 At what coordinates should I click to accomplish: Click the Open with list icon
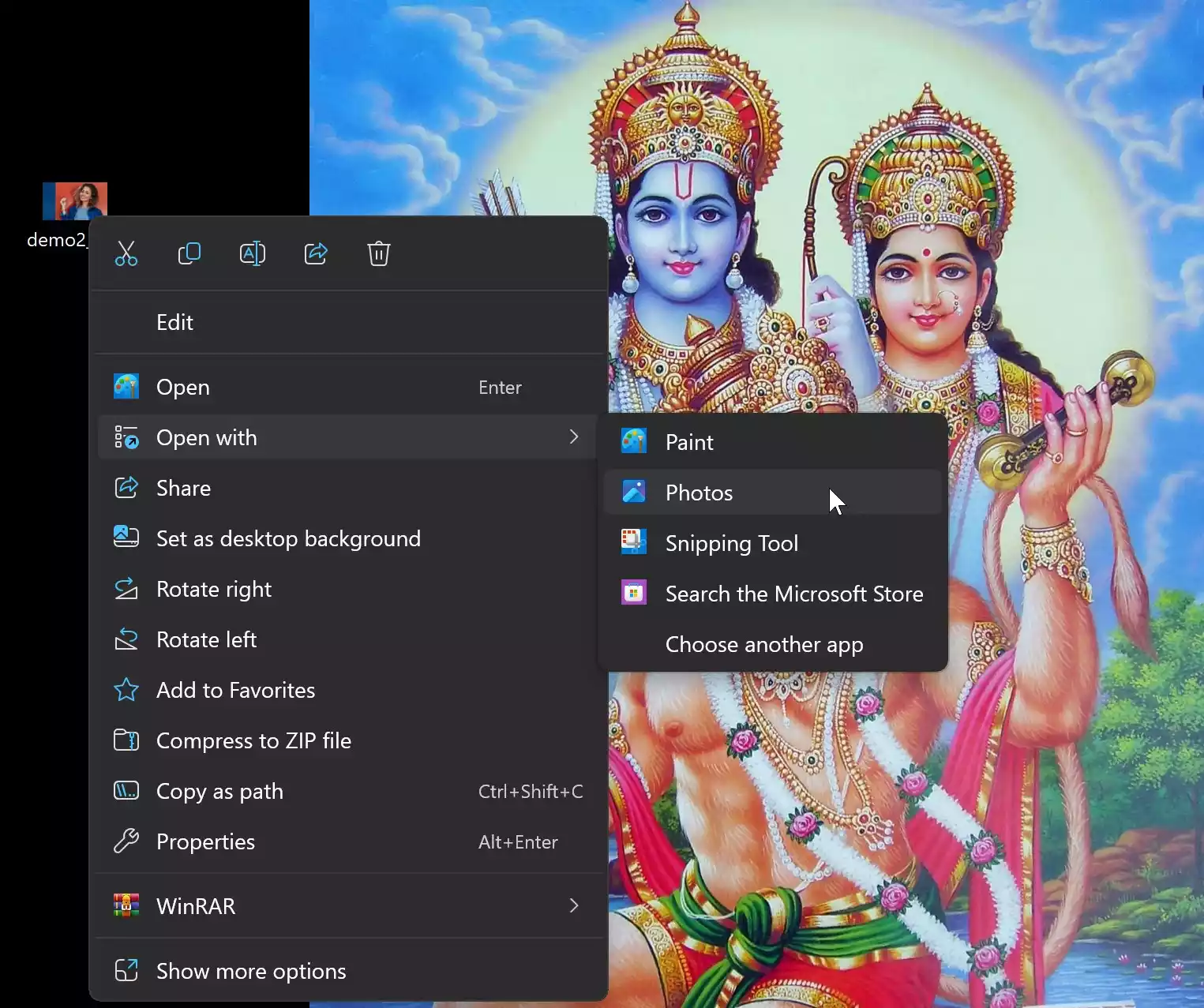126,437
